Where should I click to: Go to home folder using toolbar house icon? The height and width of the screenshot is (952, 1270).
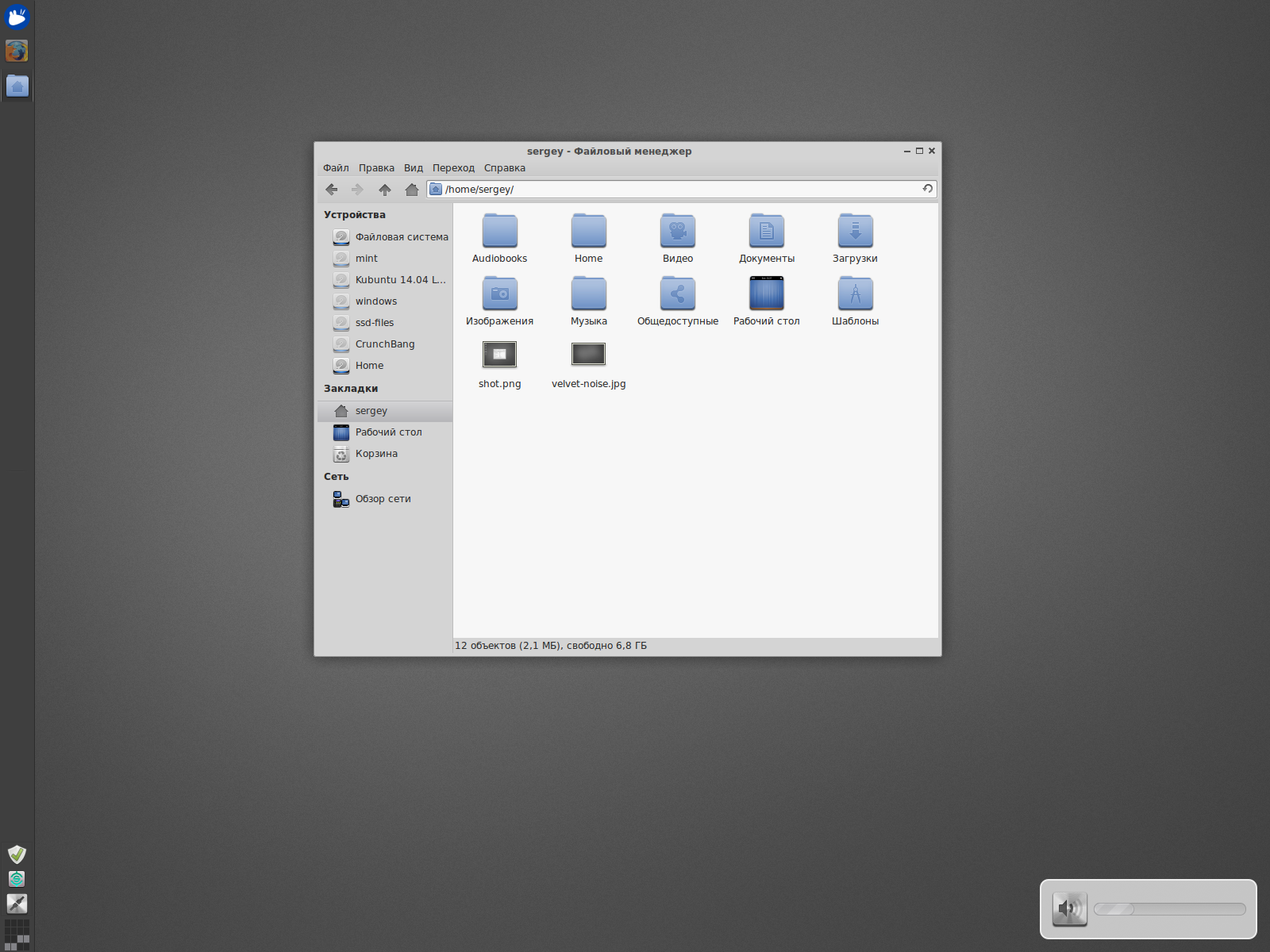pos(411,190)
